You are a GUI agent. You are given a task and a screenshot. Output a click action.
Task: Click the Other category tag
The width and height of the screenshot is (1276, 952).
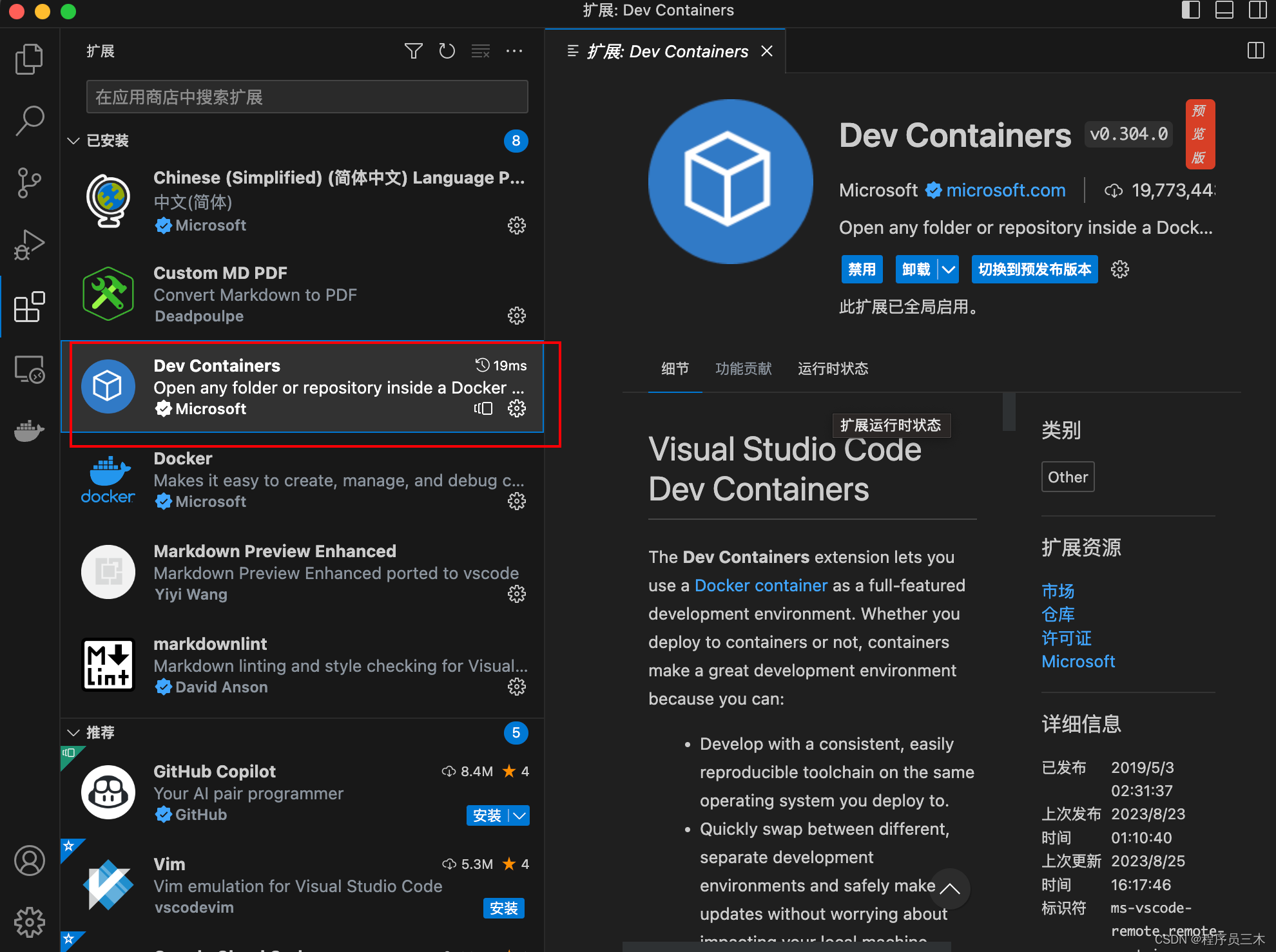[1067, 477]
